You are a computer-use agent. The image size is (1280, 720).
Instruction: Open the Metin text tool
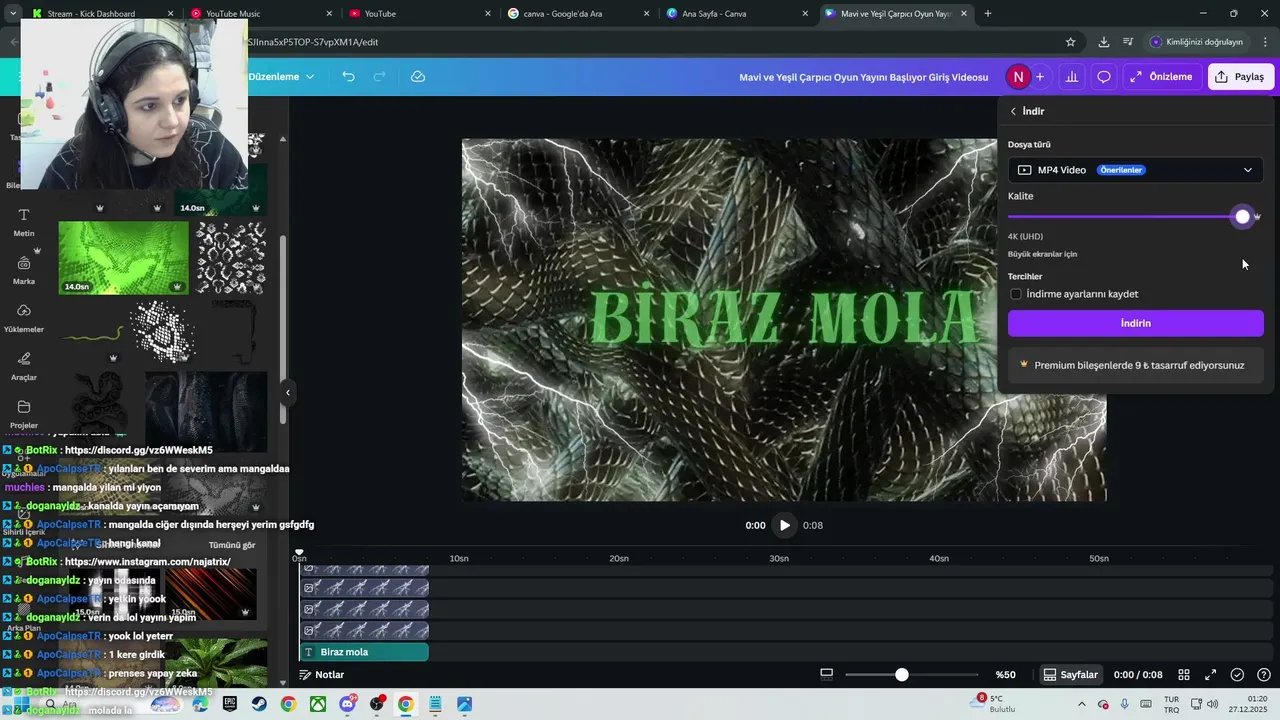[x=24, y=222]
